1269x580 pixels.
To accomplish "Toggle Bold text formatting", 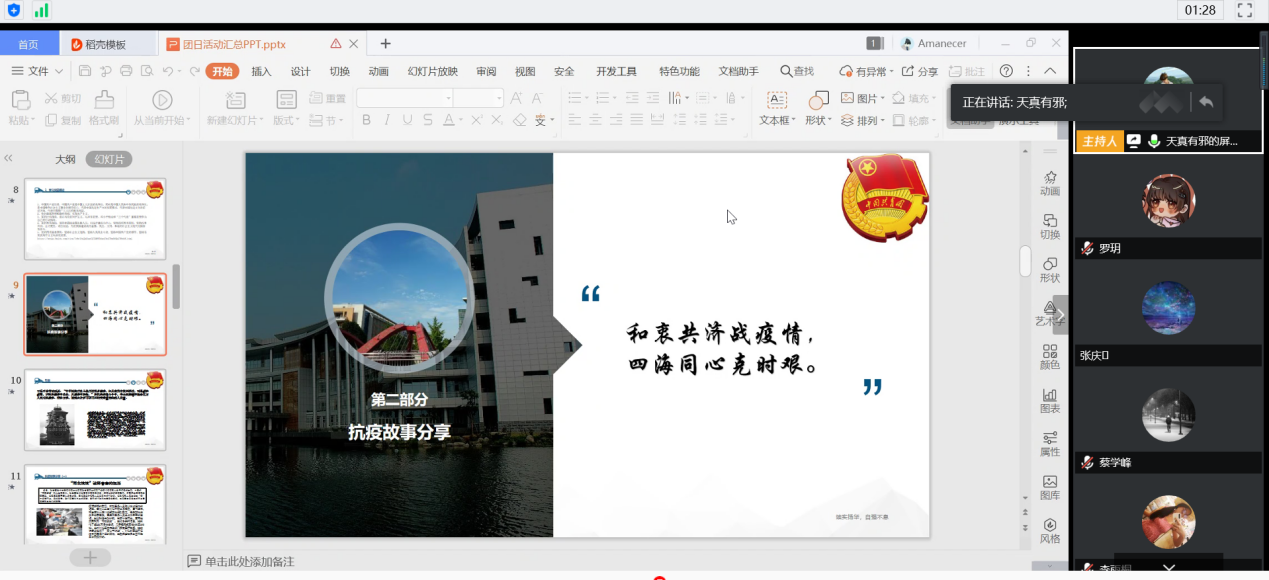I will click(366, 120).
